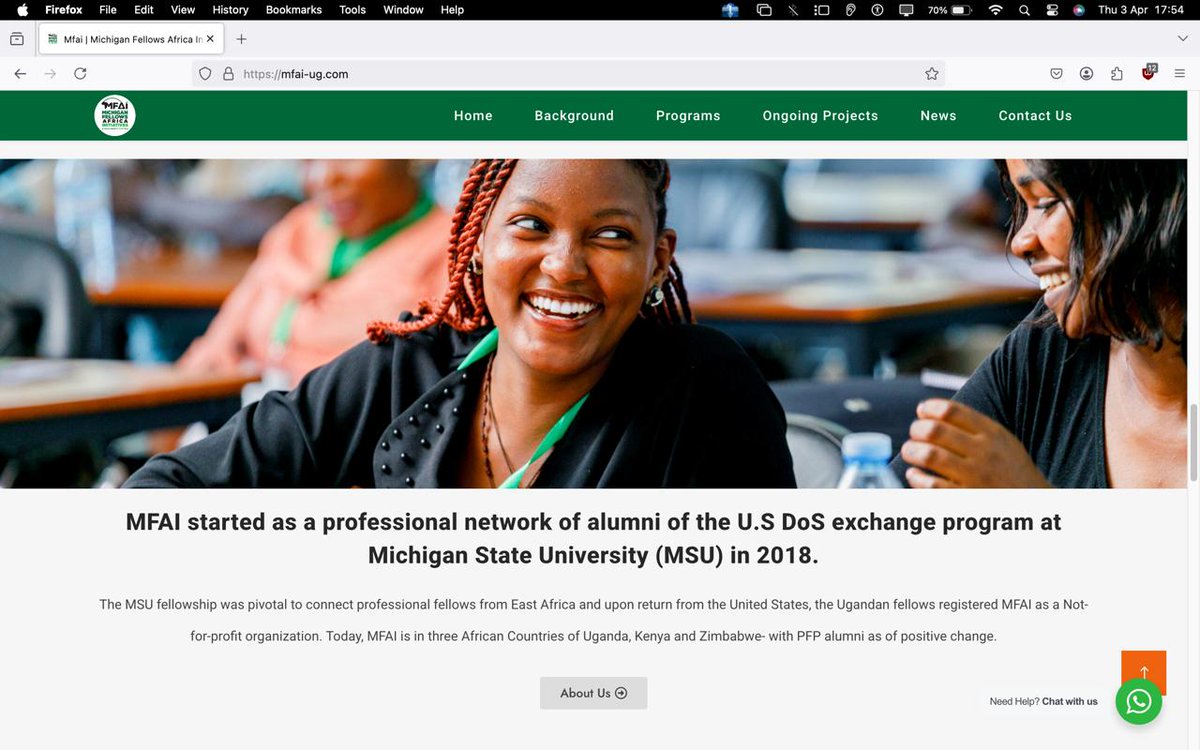Focus the mfai-ug.com address bar

click(x=568, y=74)
